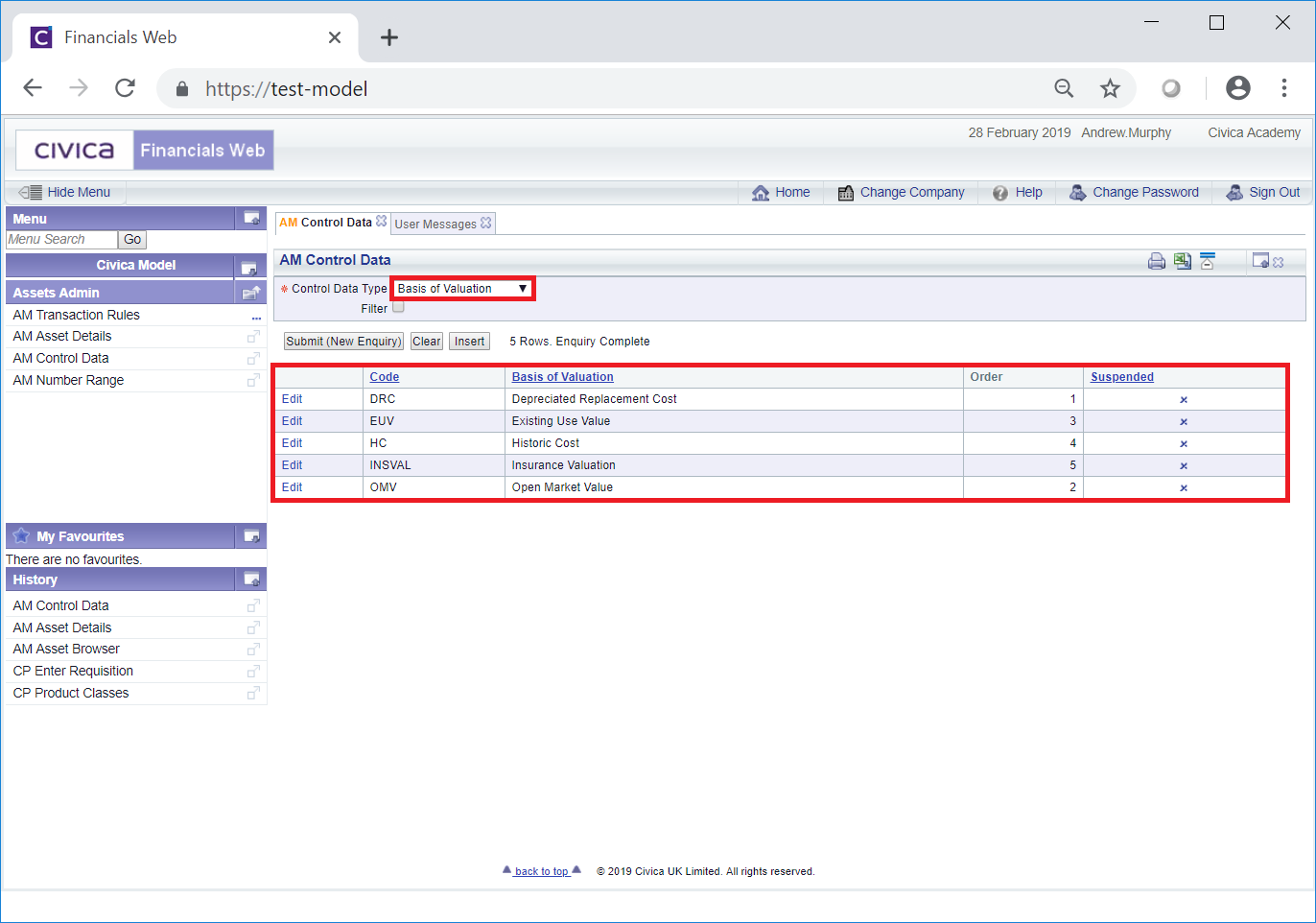Edit the EUV row

[x=292, y=421]
